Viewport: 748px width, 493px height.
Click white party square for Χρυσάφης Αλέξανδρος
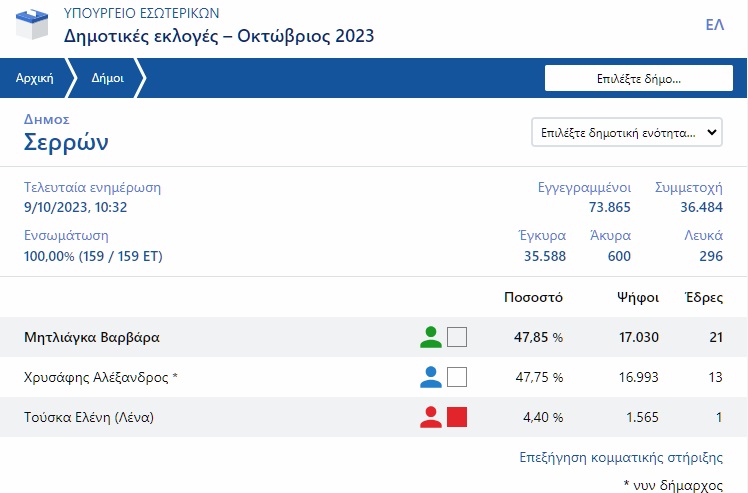tap(457, 377)
